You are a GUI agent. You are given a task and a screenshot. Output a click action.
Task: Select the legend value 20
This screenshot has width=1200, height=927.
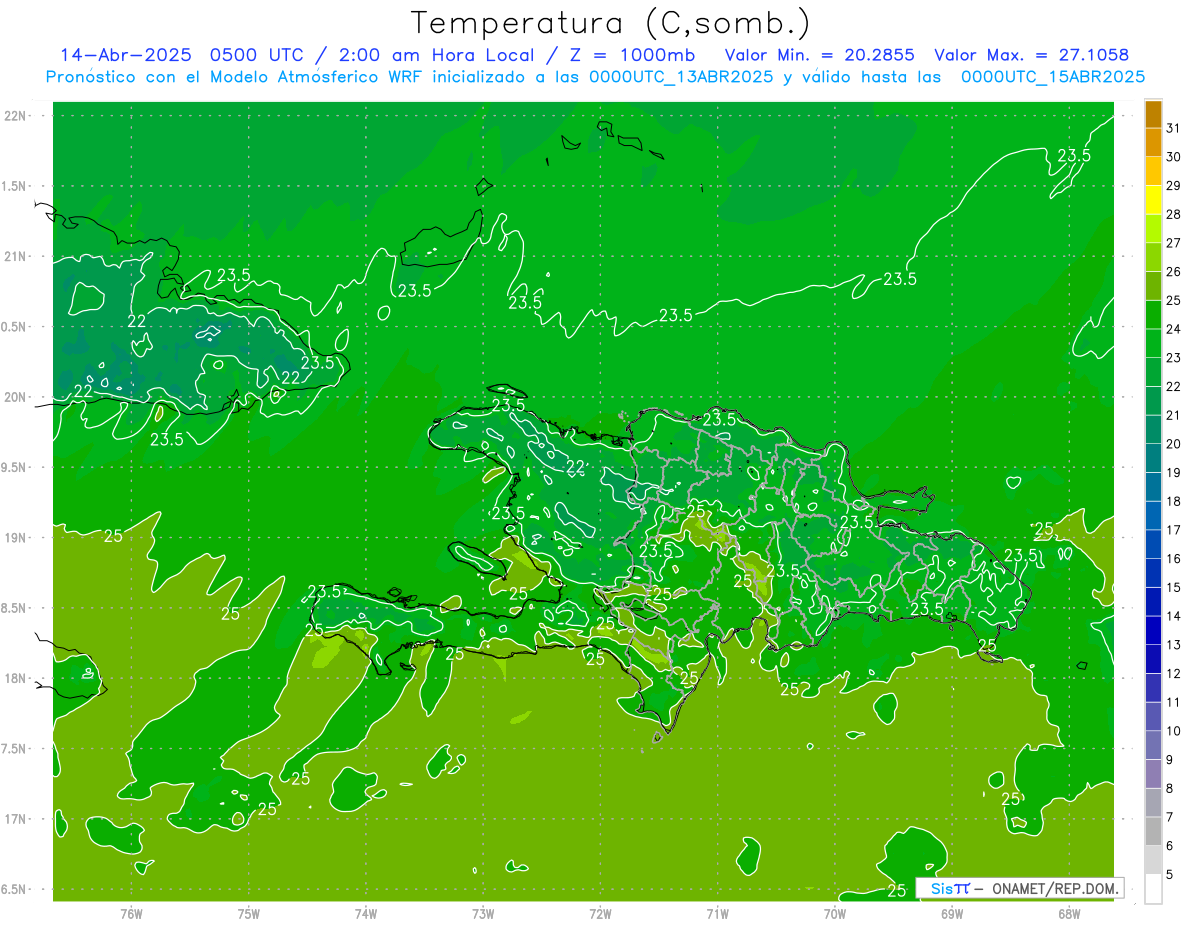pyautogui.click(x=1174, y=444)
